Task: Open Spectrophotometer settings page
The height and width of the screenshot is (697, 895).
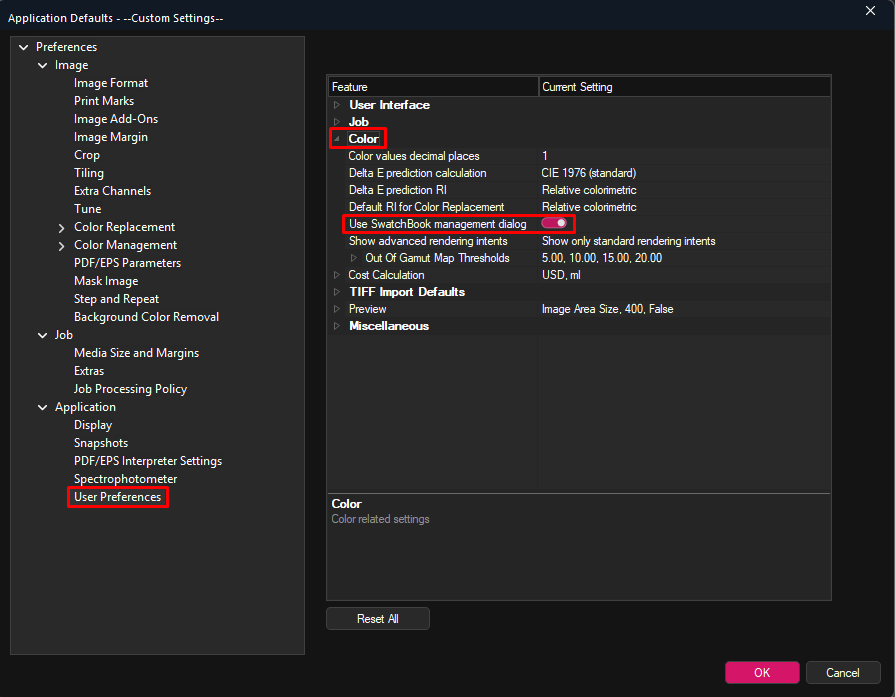Action: [126, 479]
